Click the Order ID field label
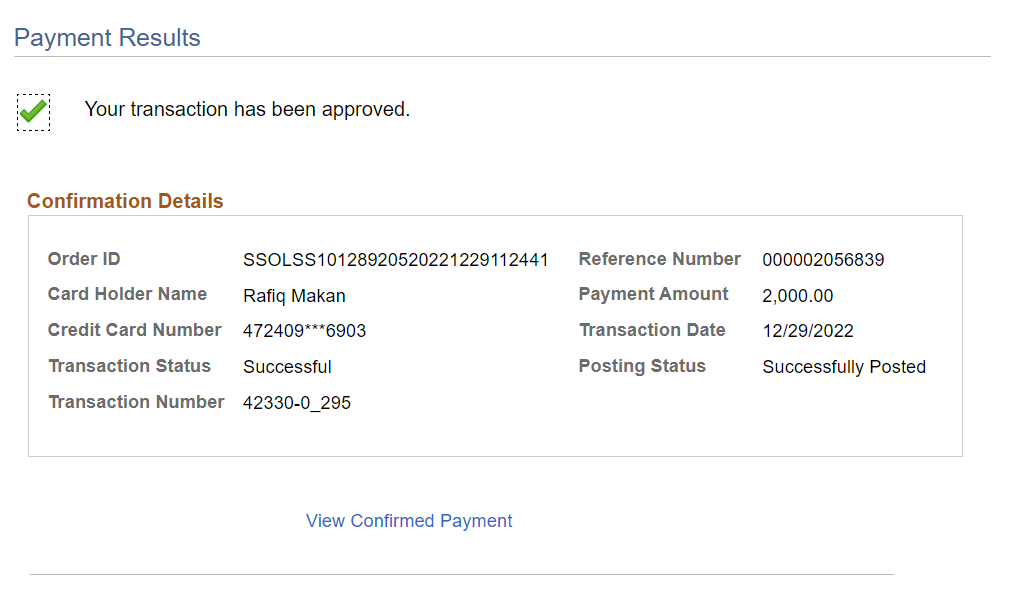 pos(84,259)
